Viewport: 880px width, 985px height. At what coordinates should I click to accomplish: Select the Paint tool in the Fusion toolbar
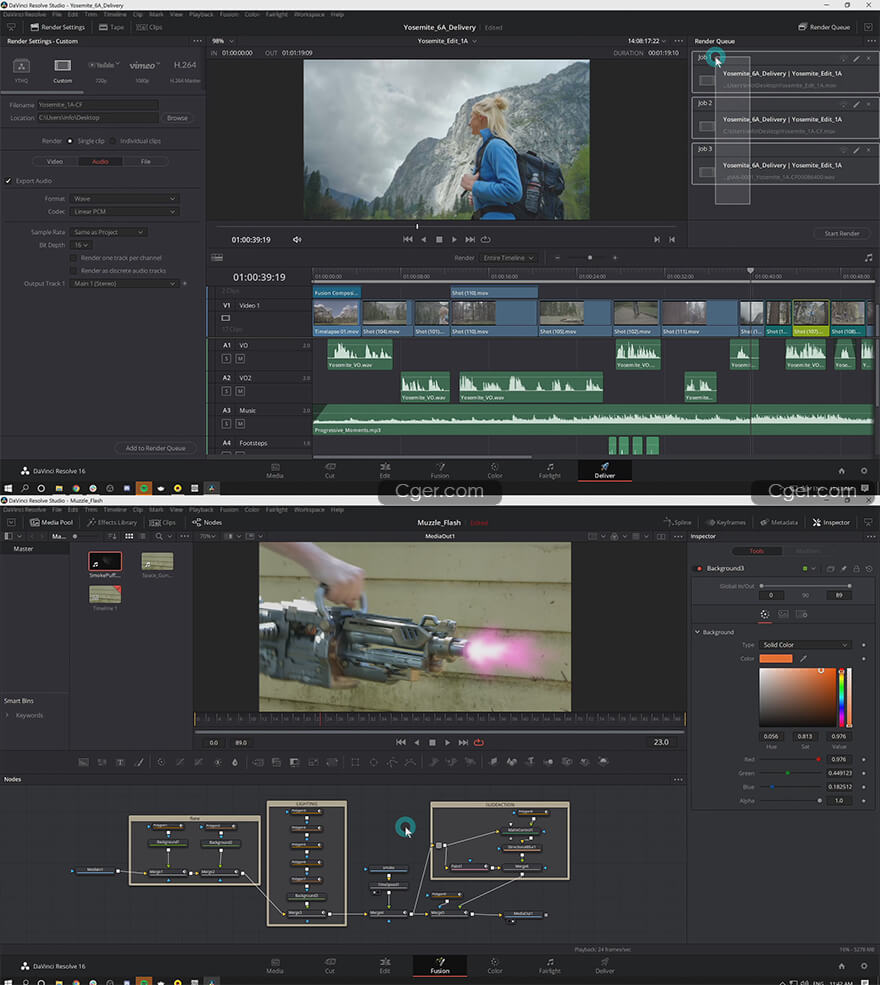pyautogui.click(x=139, y=762)
